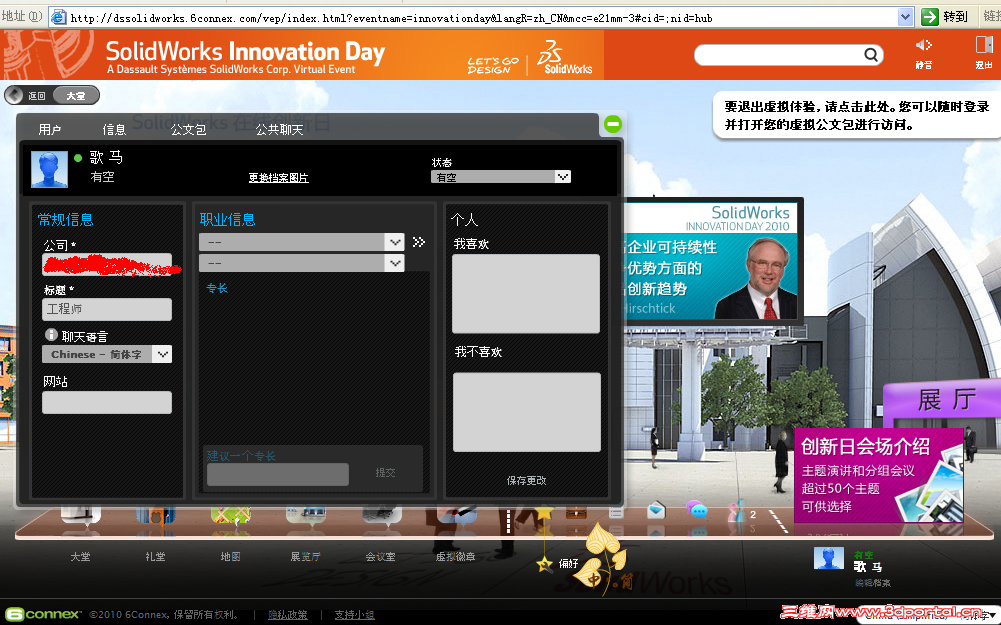Click the double-arrow next to profession dropdown
The width and height of the screenshot is (1001, 625).
[419, 242]
